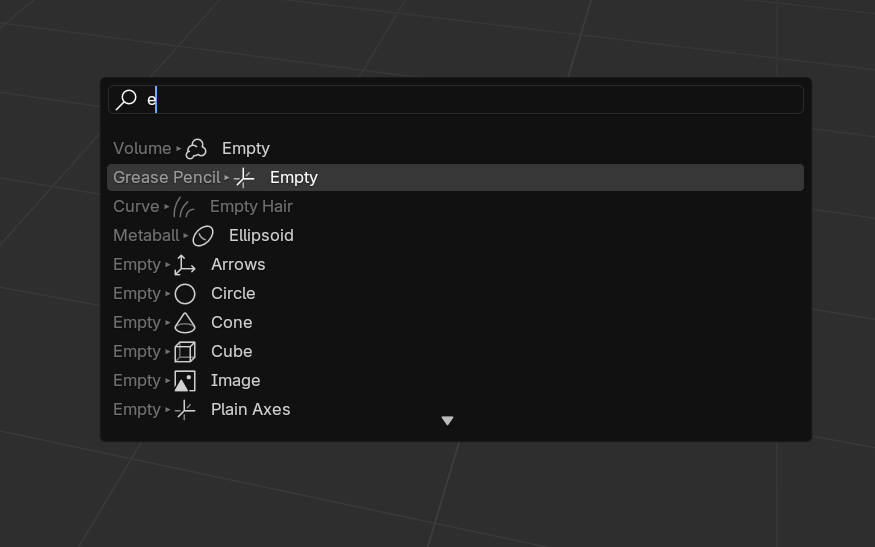Image resolution: width=875 pixels, height=547 pixels.
Task: Choose the Cone result text
Action: coord(232,323)
